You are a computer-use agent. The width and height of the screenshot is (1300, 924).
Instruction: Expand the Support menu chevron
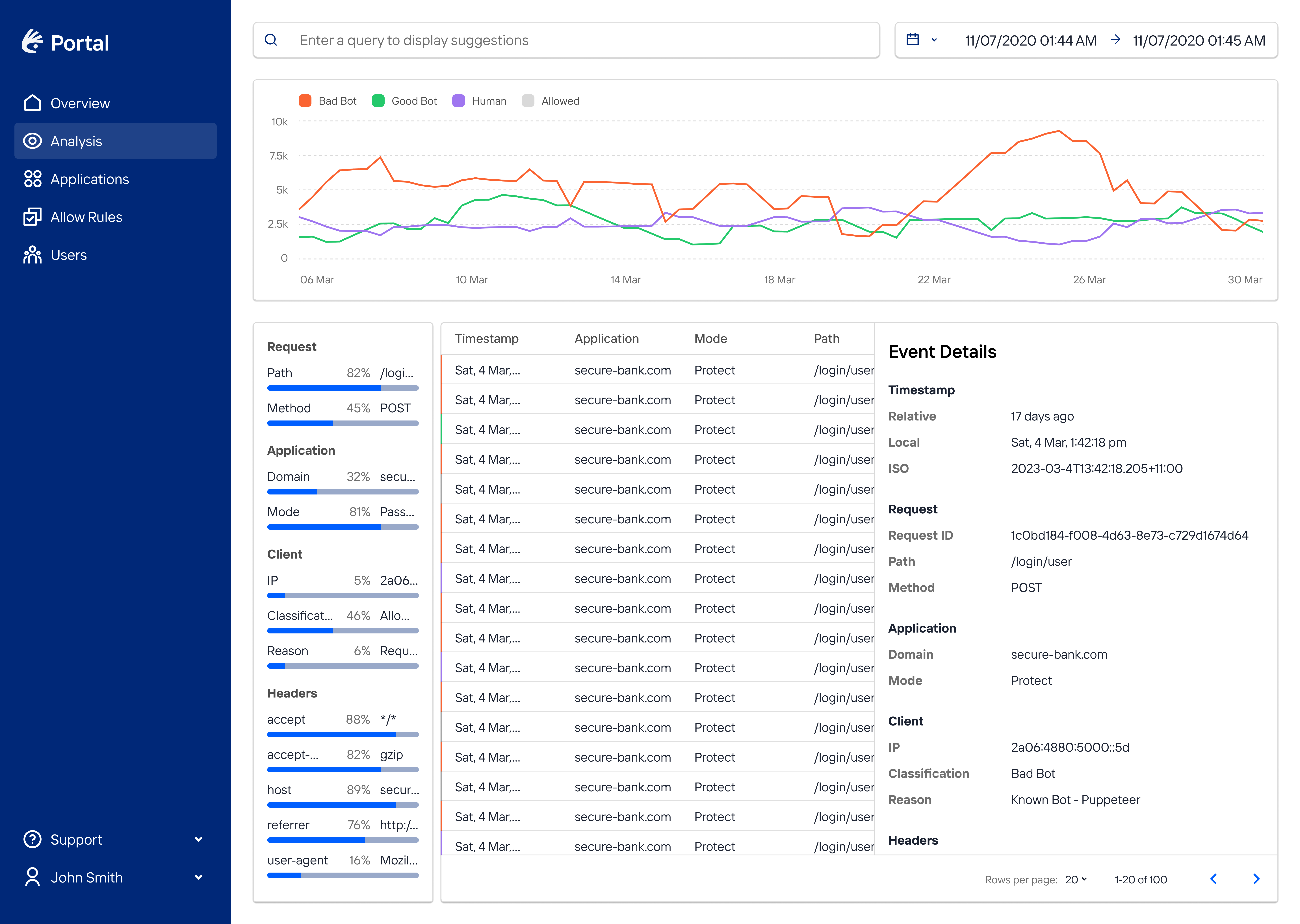(x=199, y=839)
